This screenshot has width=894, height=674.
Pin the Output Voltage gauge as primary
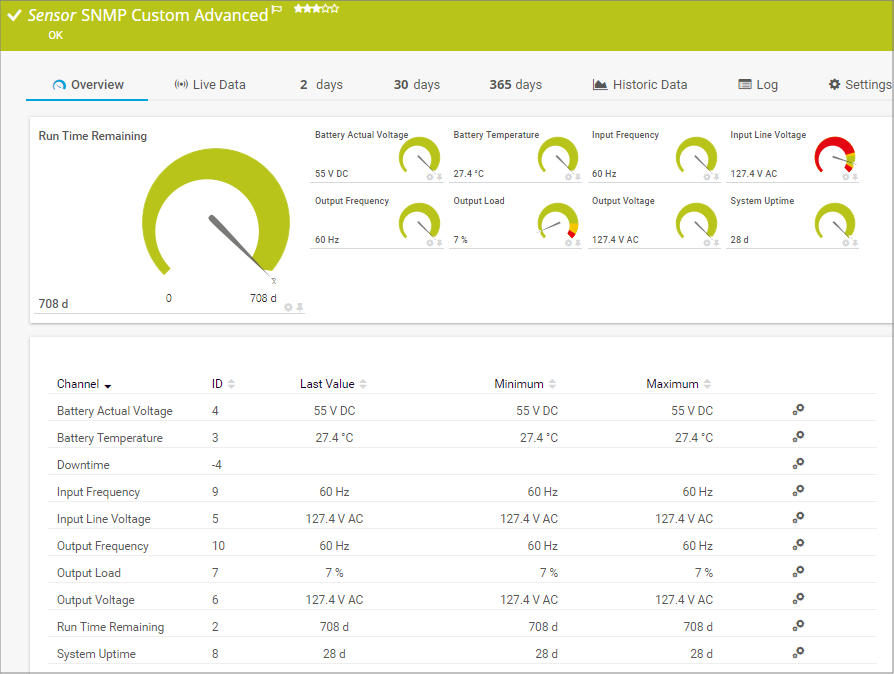(716, 243)
